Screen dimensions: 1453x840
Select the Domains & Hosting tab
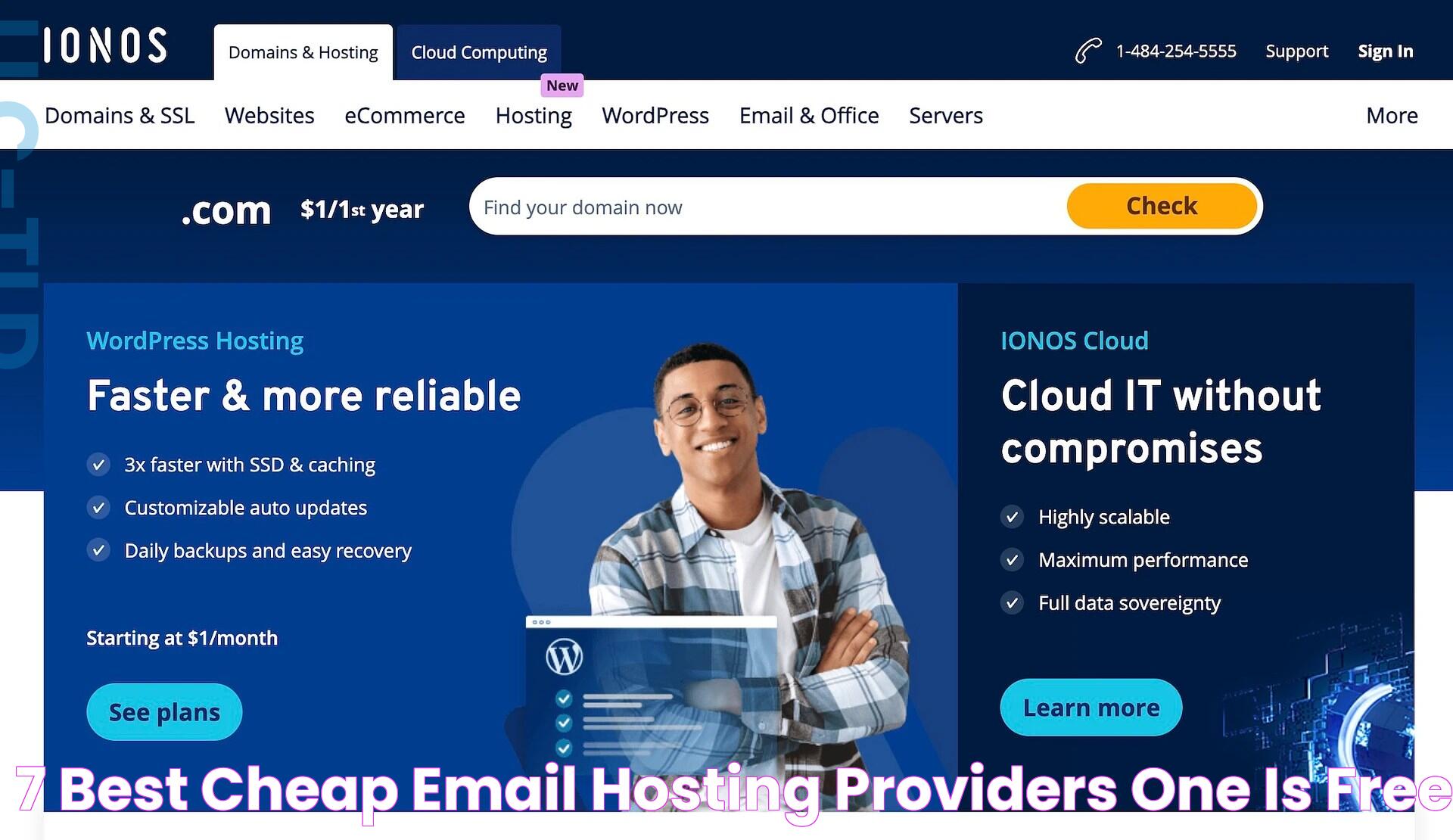pyautogui.click(x=303, y=51)
